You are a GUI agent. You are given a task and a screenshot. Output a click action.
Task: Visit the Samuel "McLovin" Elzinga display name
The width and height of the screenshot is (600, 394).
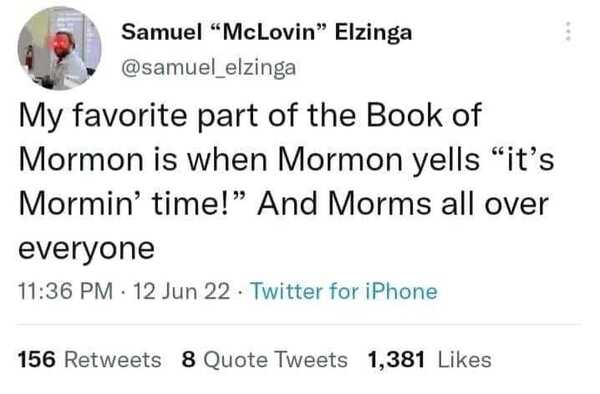point(267,32)
